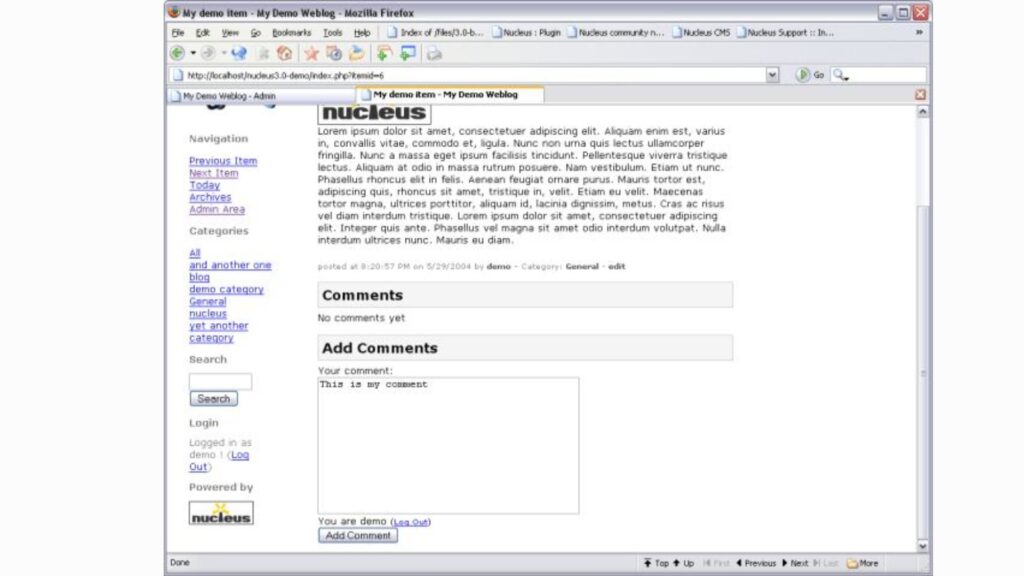This screenshot has height=576, width=1024.
Task: Click the New Window toolbar icon
Action: coord(408,53)
